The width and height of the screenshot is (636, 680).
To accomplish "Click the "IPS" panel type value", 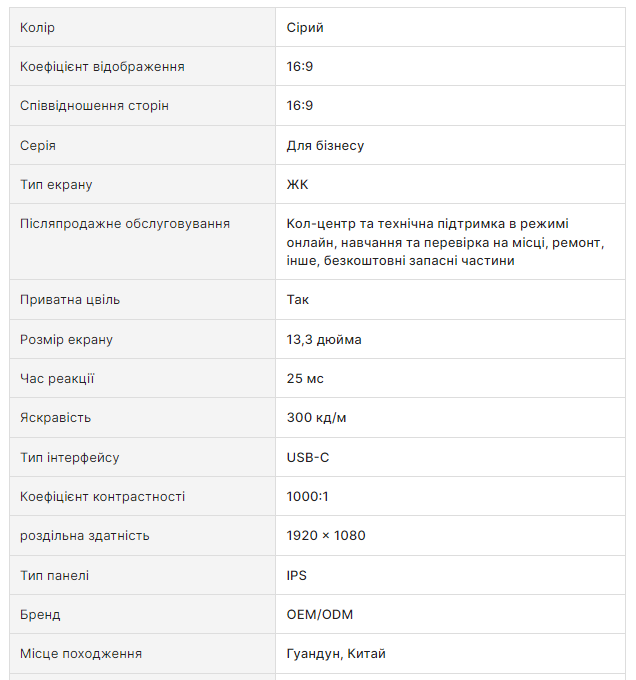I will click(x=297, y=575).
